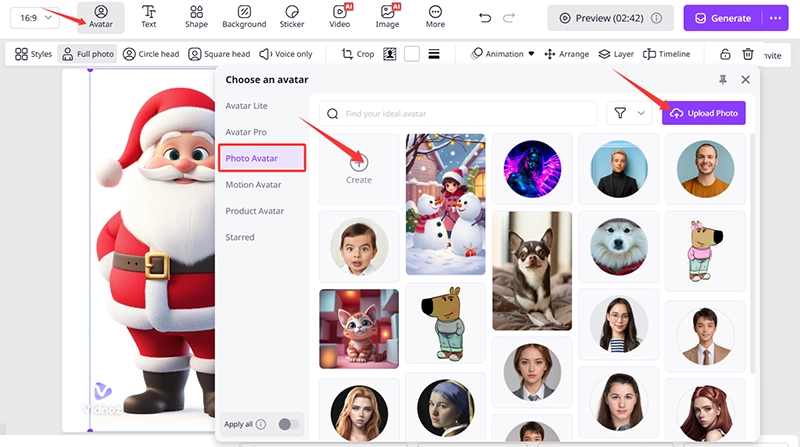
Task: Open the Sticker tool
Action: 292,16
